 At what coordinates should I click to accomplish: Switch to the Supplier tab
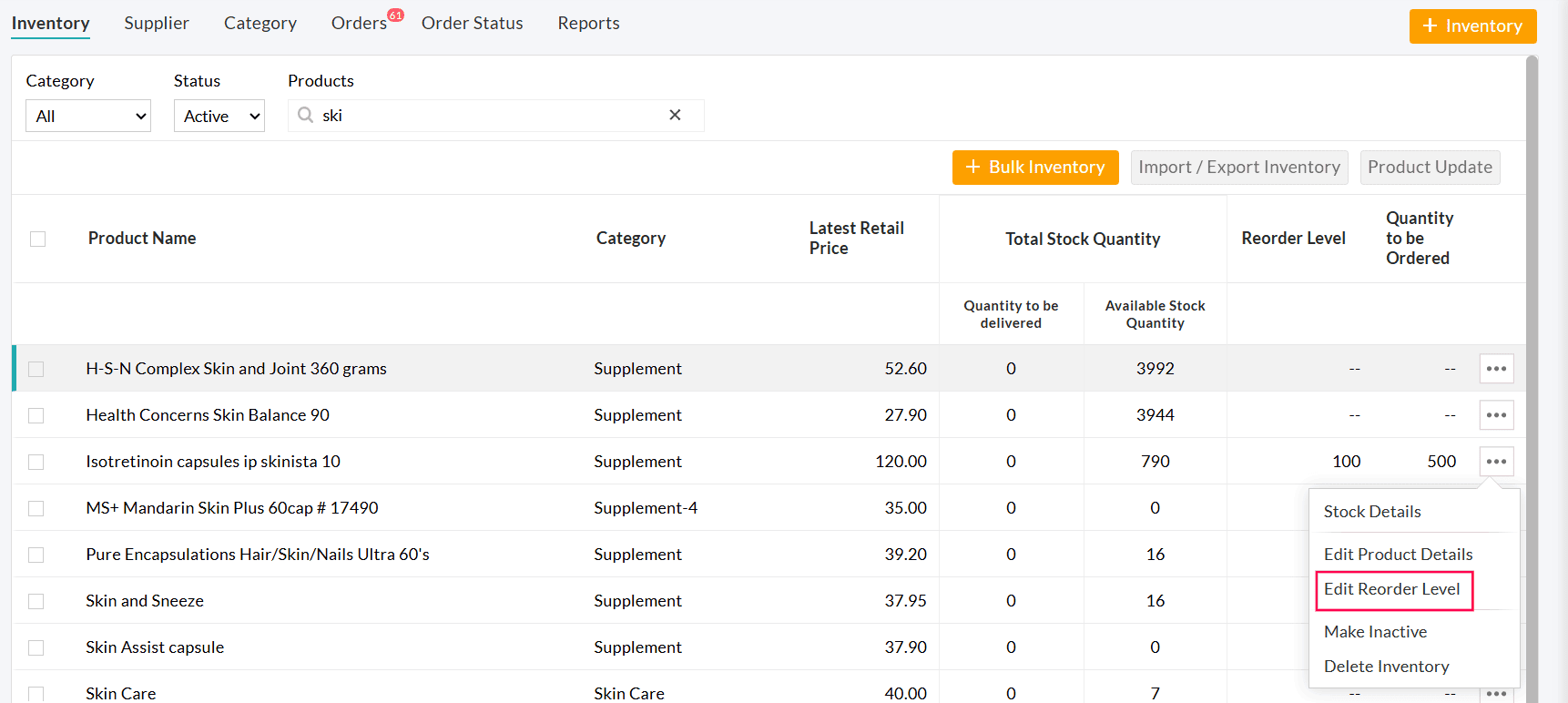[157, 23]
